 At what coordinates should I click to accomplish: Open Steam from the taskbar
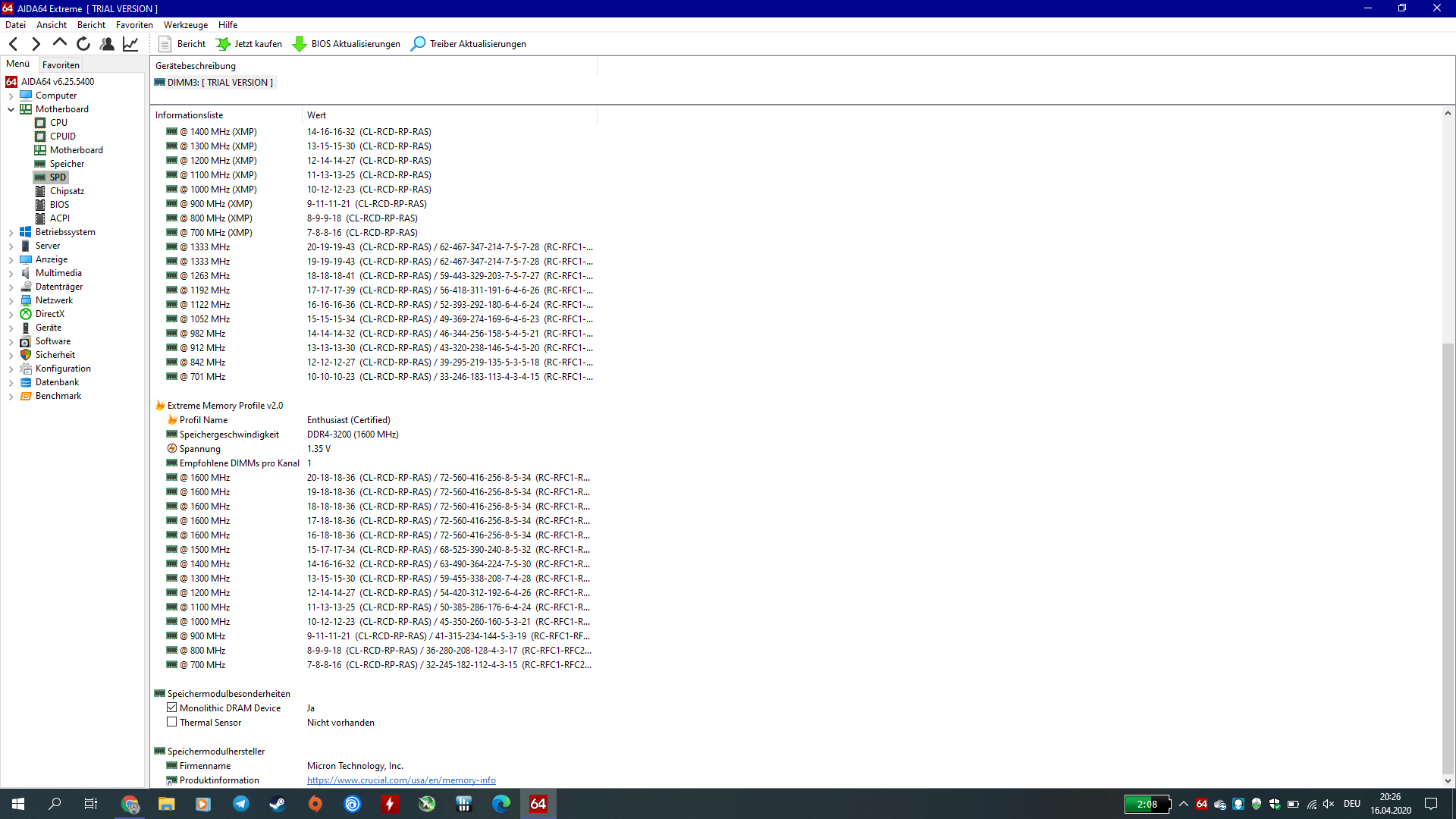tap(278, 804)
